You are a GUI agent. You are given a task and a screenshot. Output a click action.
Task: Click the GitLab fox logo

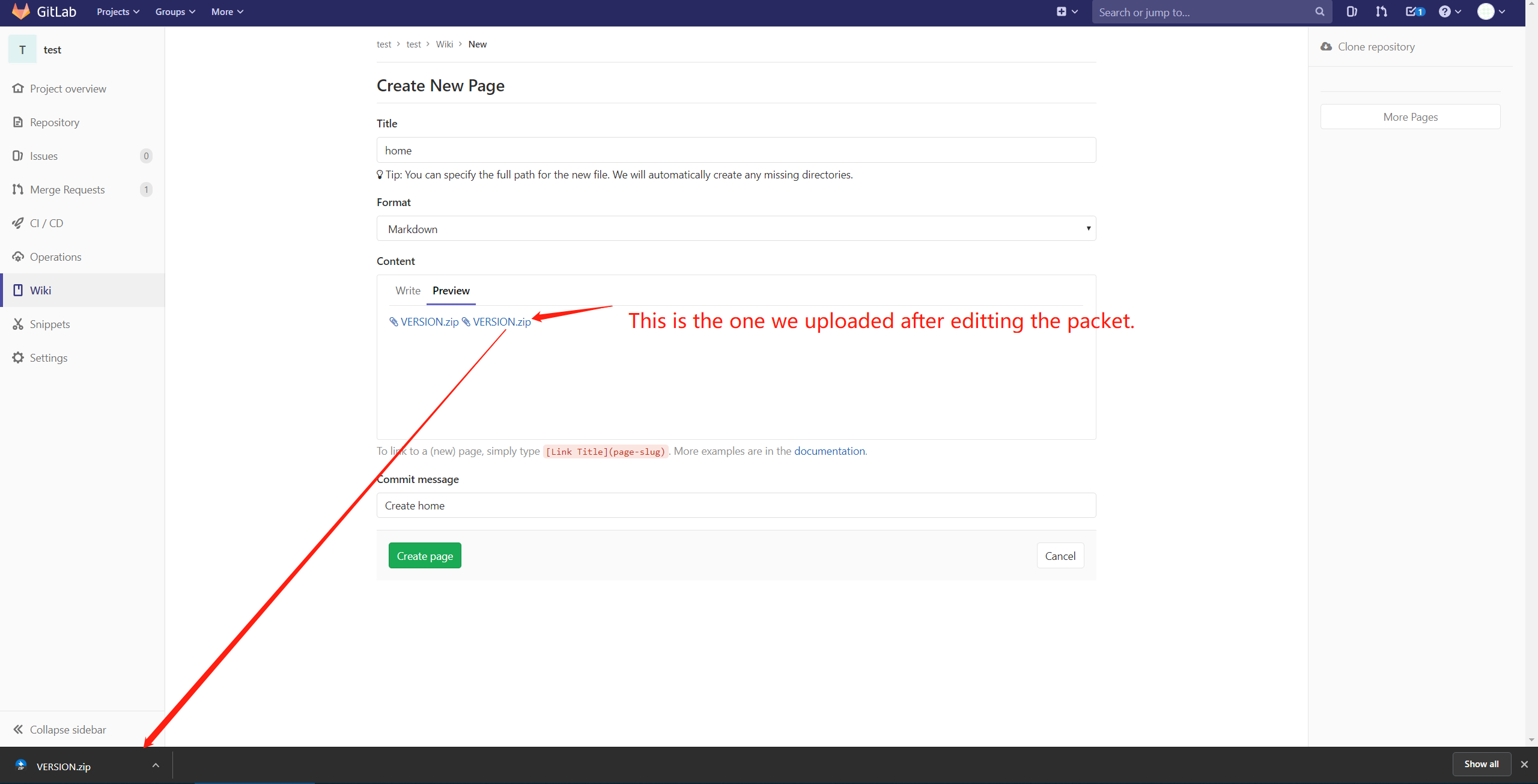(x=21, y=11)
